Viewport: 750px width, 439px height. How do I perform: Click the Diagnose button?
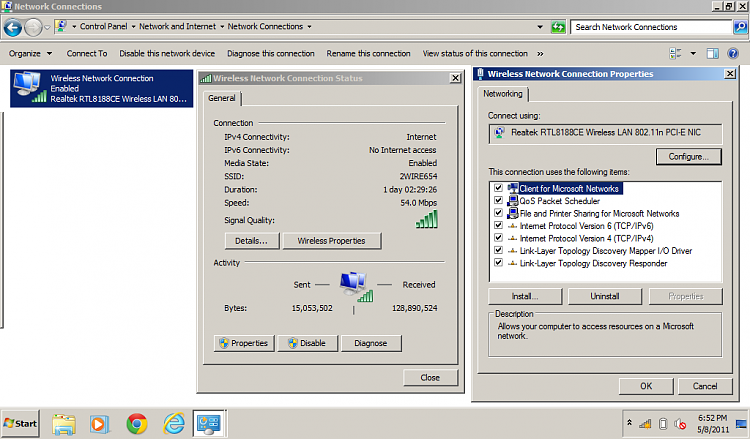pos(371,343)
